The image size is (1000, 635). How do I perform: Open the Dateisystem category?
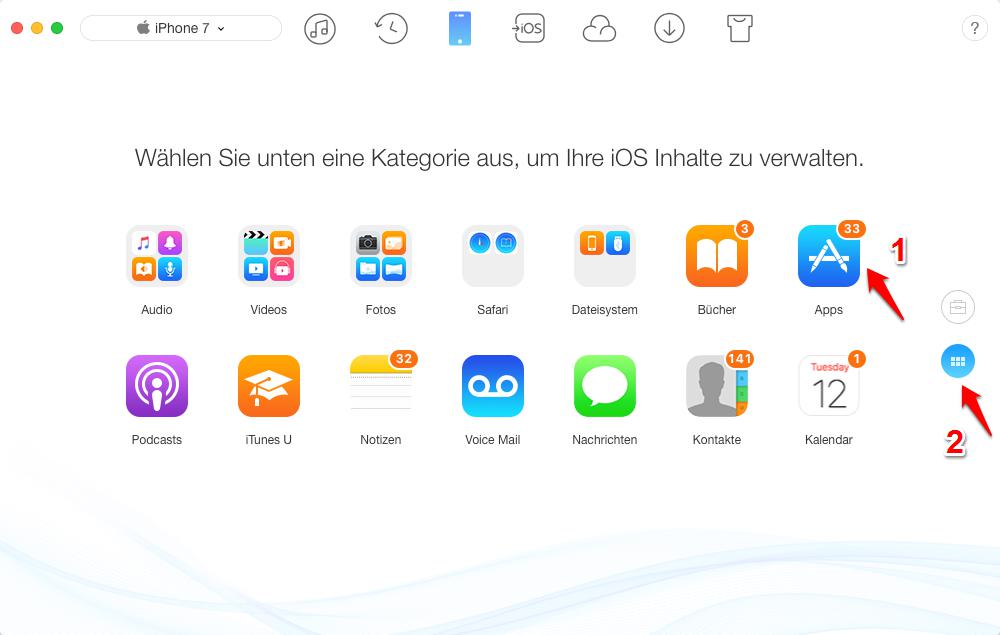click(x=605, y=256)
